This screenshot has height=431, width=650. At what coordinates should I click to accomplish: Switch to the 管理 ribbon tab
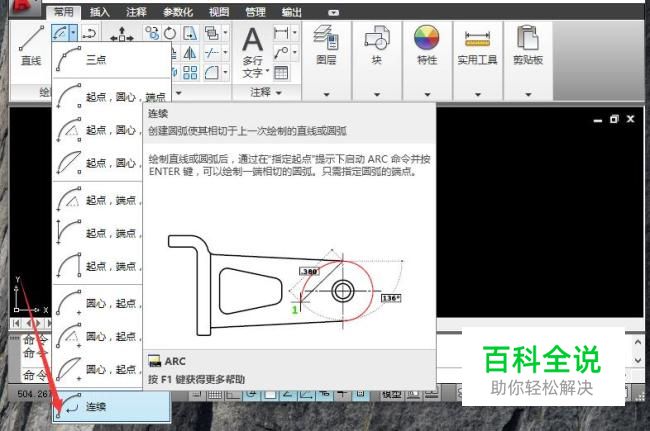coord(255,12)
